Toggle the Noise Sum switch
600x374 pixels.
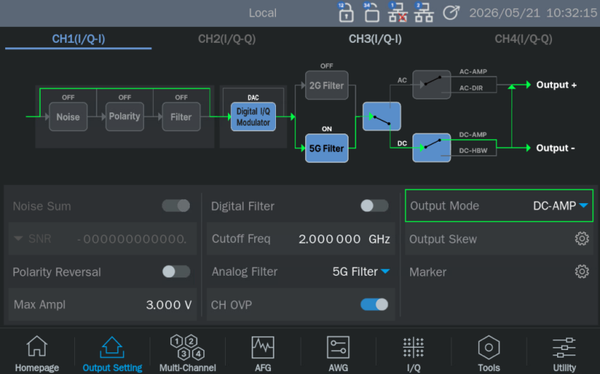(x=176, y=206)
